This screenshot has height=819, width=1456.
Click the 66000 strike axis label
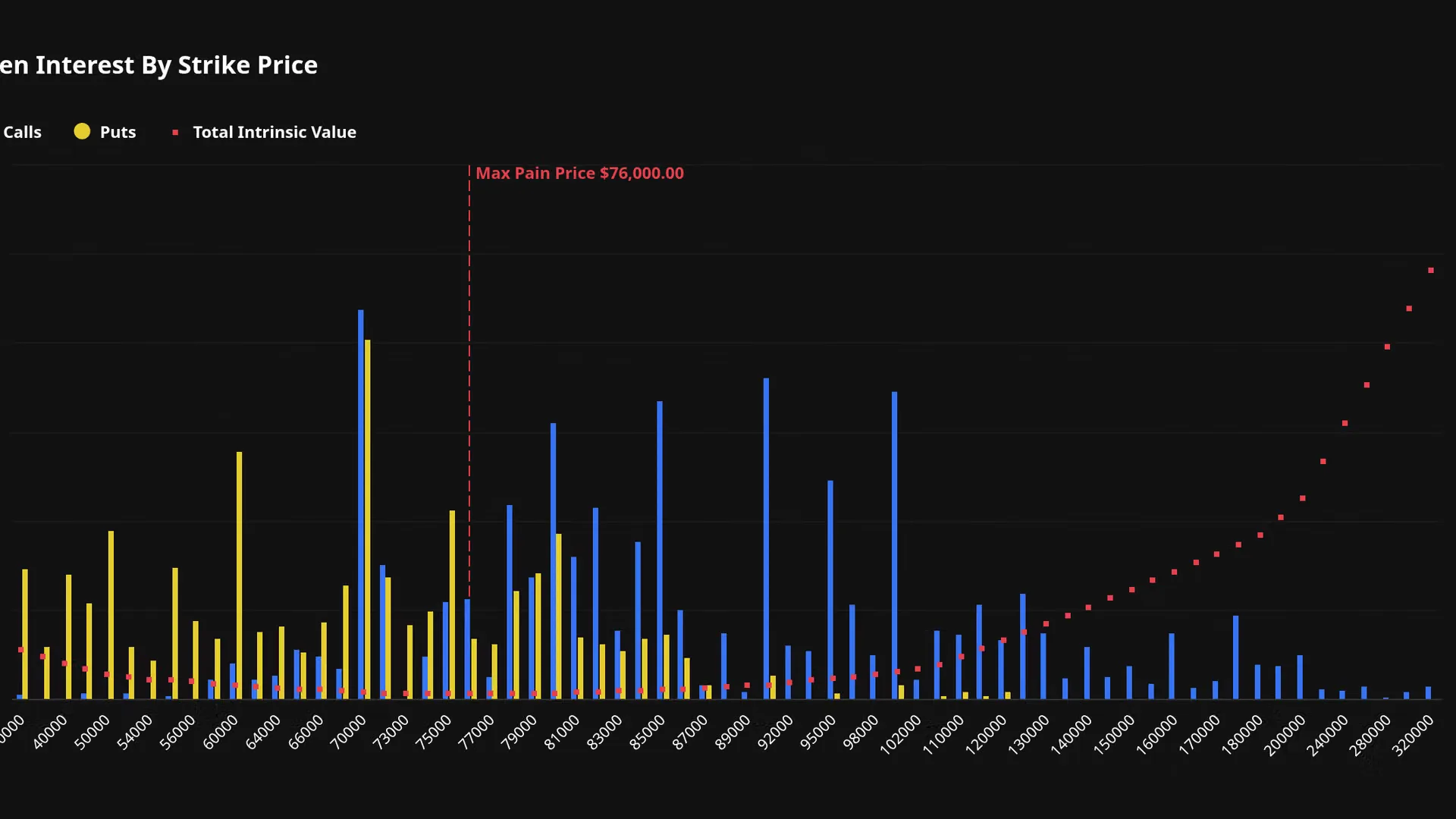tap(306, 733)
